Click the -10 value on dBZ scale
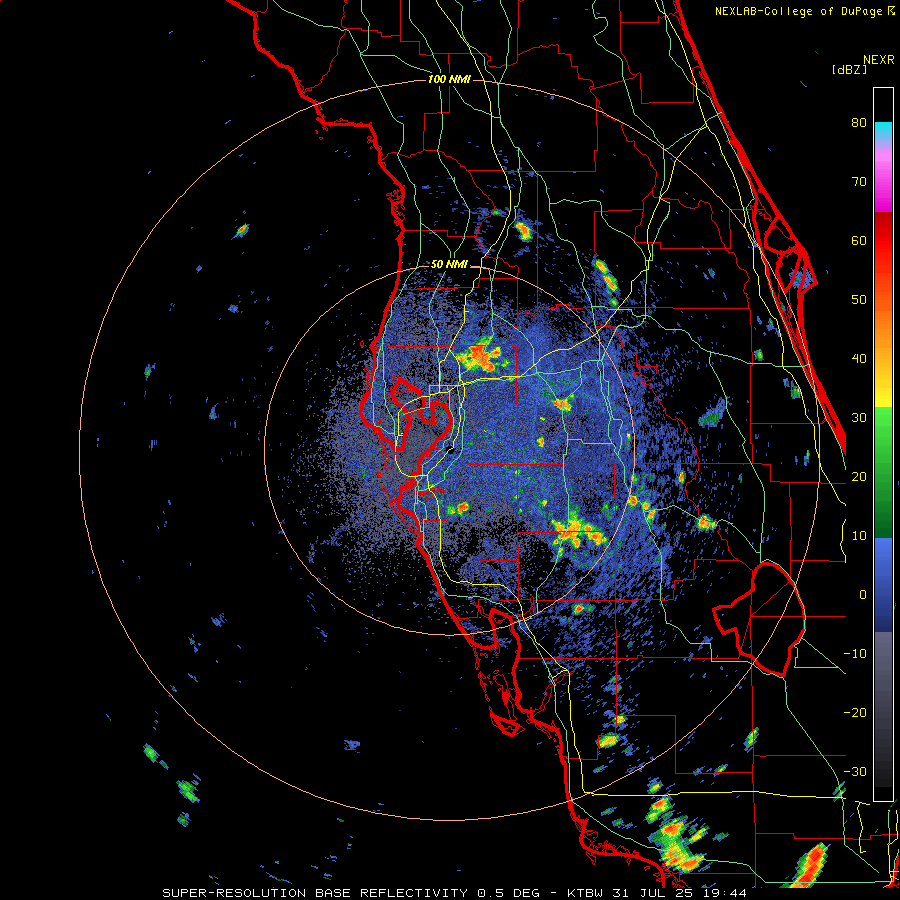The image size is (900, 900). pos(855,654)
